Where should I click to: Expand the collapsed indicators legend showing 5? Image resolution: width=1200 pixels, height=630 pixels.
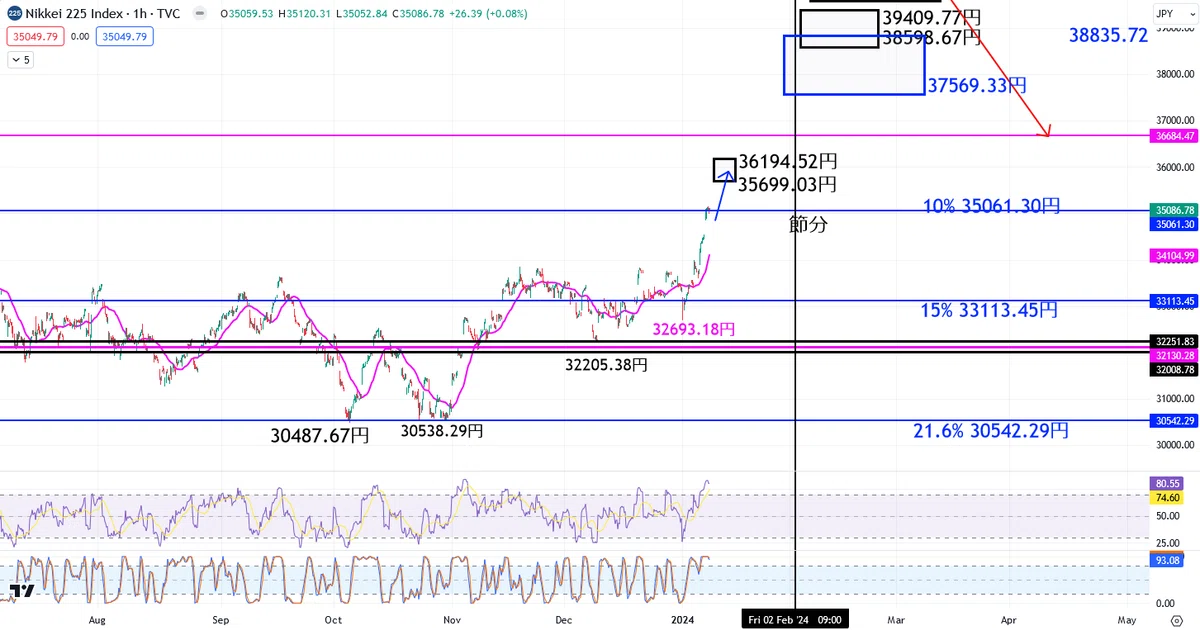[20, 60]
